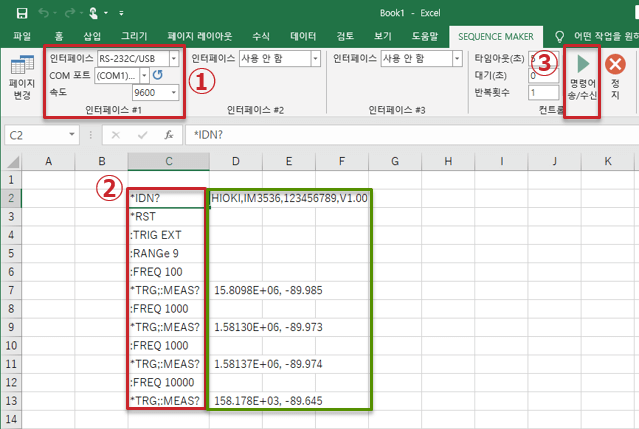Select cell containing :FREQ 10000
639x429 pixels.
coord(168,382)
